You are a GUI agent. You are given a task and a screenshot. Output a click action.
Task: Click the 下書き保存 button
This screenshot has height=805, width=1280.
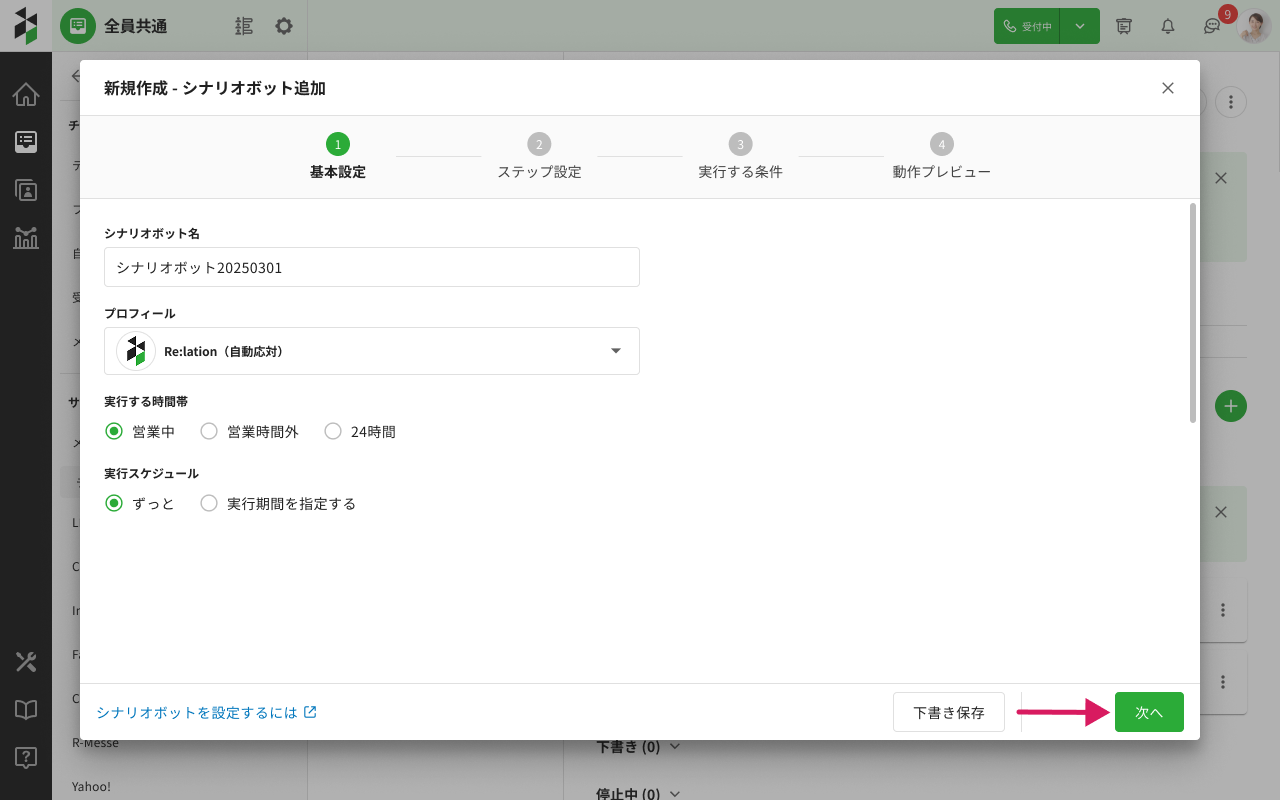pos(948,713)
